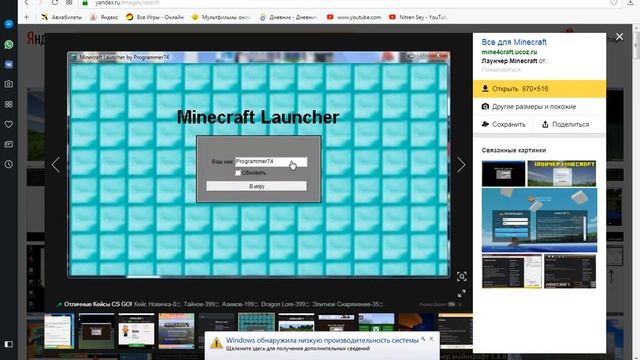Open the personal news sidebar icon

click(9, 144)
